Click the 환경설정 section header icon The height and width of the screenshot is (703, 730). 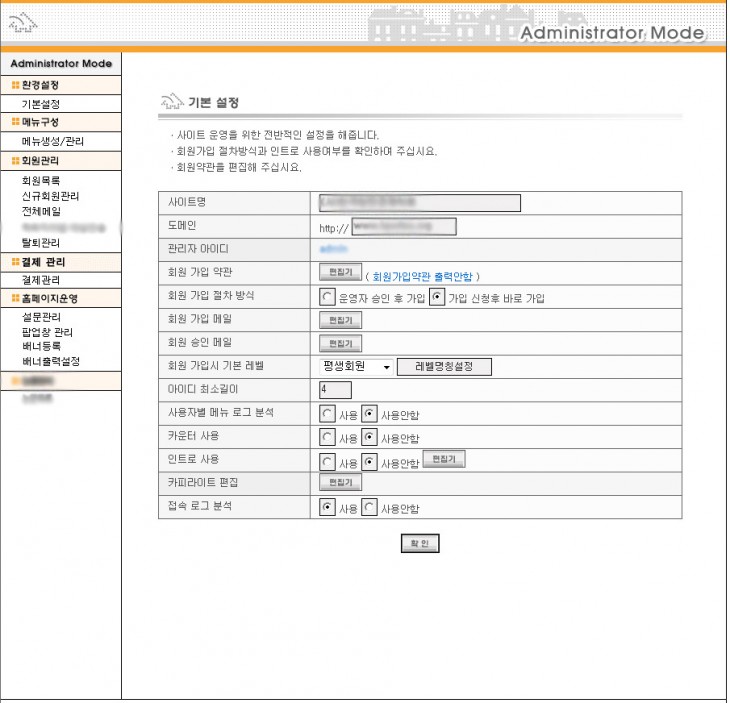(15, 86)
